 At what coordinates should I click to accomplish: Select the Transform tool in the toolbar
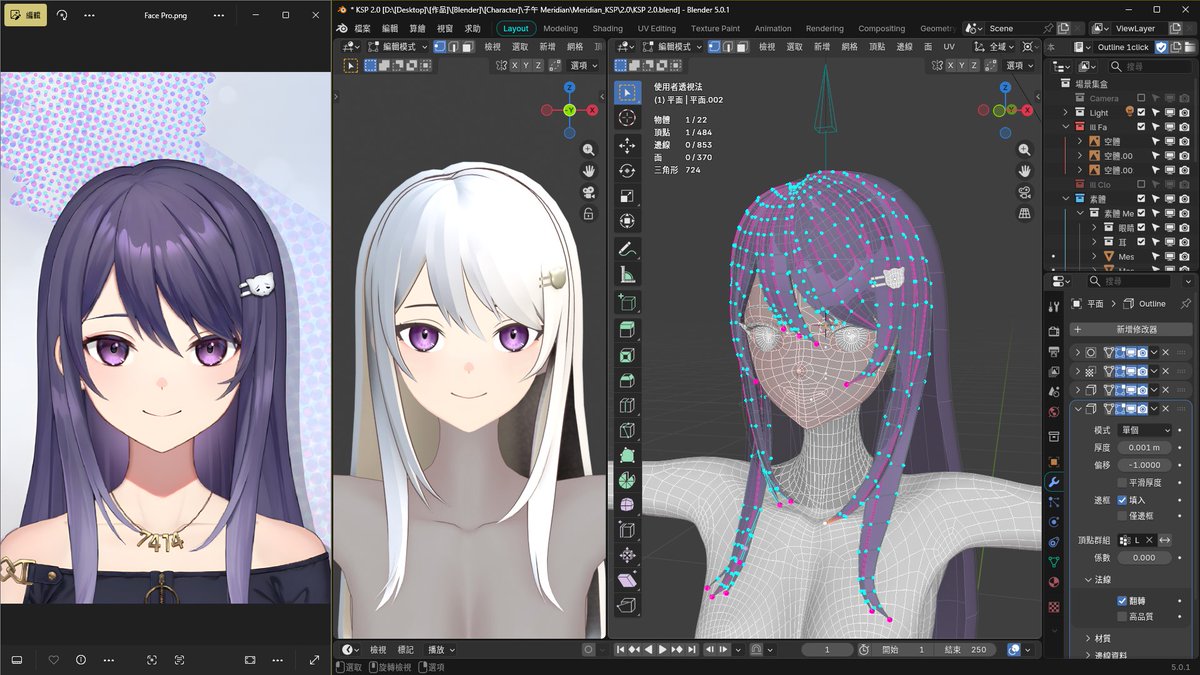coord(627,221)
